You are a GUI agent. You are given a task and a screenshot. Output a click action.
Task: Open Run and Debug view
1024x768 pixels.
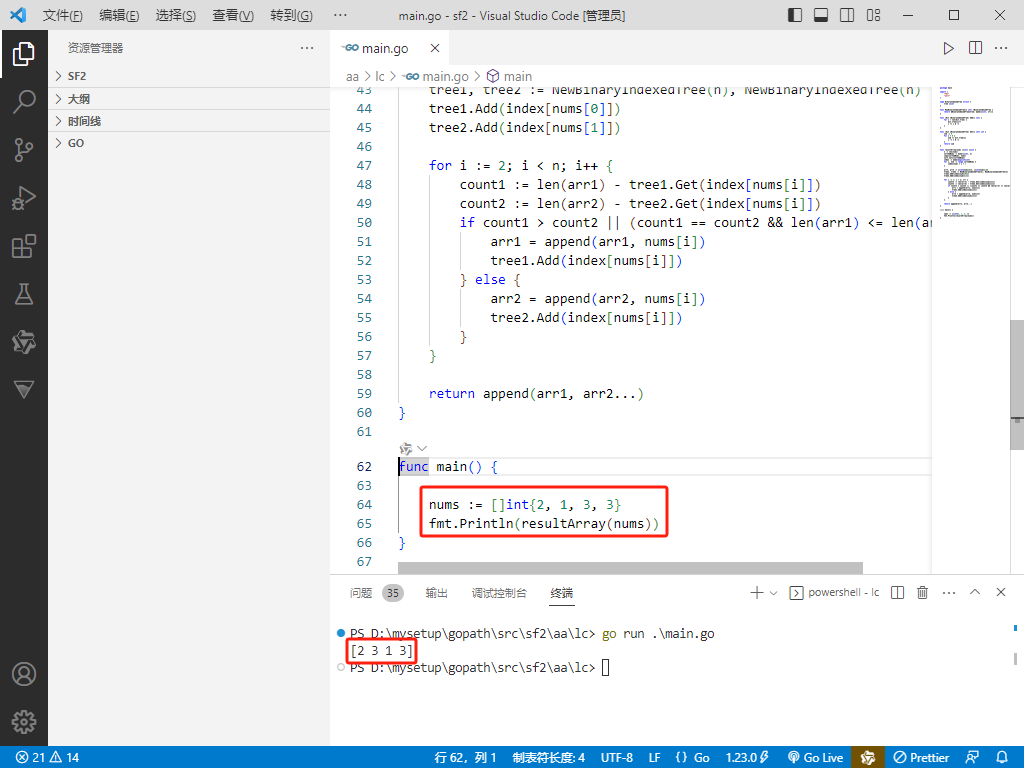point(24,198)
